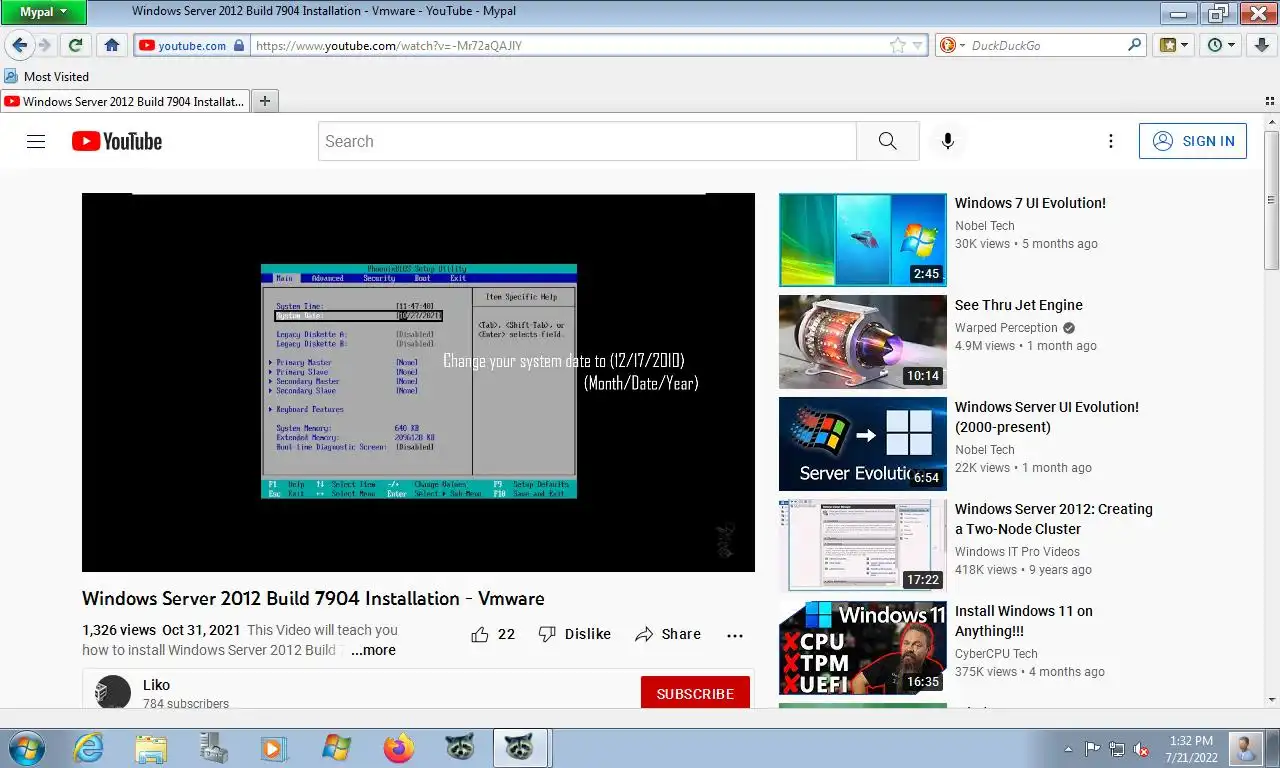
Task: Click the video player to play or pause
Action: point(418,382)
